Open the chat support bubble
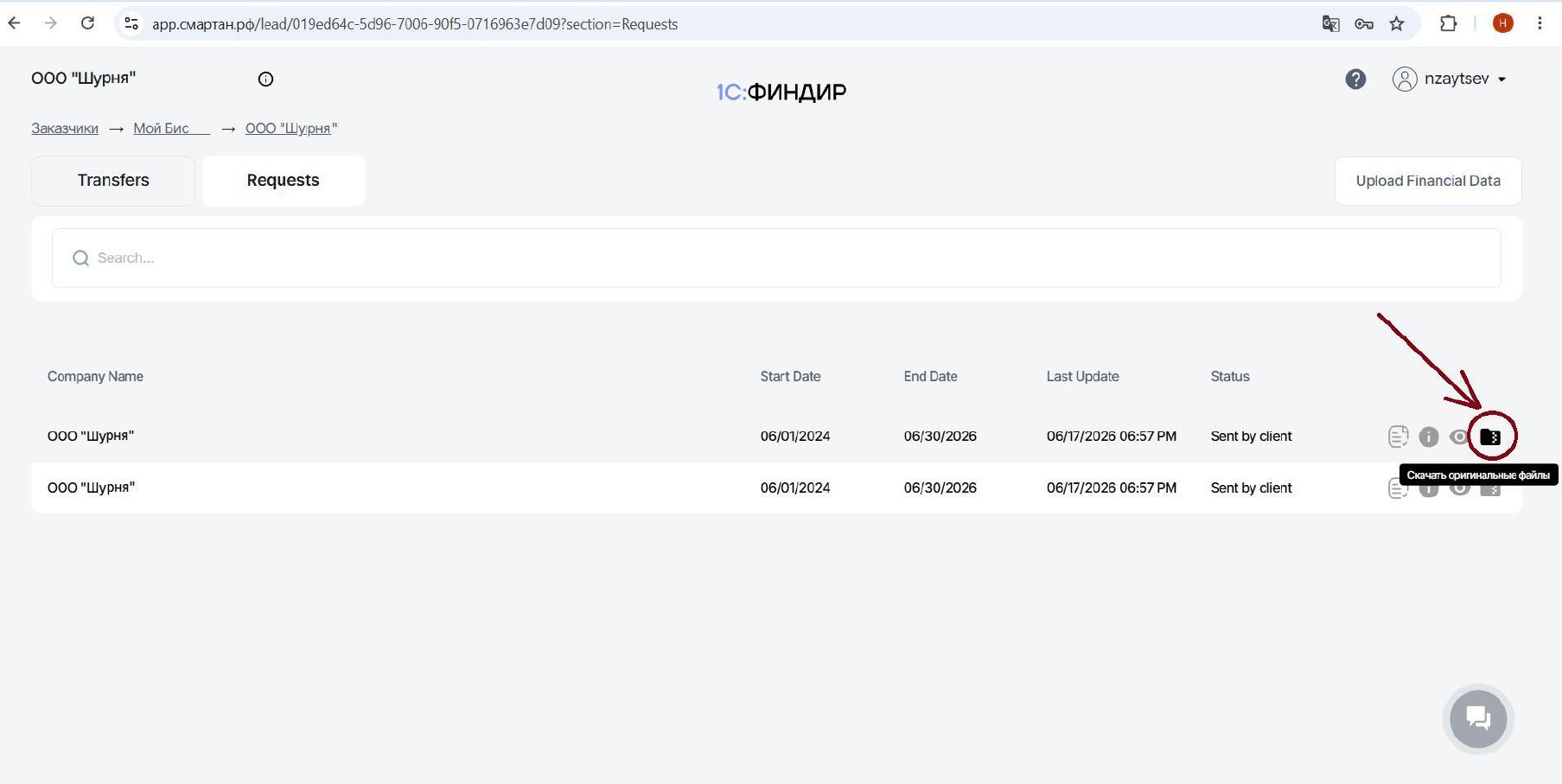The height and width of the screenshot is (784, 1562). point(1478,718)
